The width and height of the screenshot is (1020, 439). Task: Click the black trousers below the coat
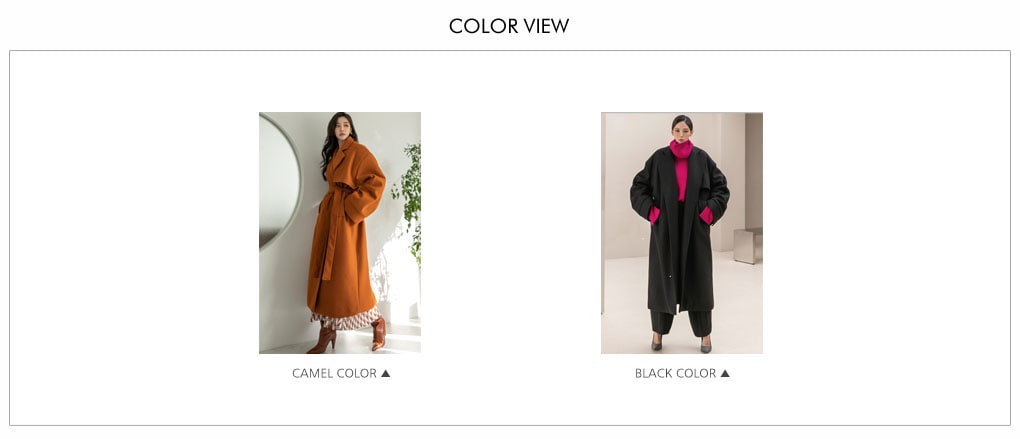[680, 323]
